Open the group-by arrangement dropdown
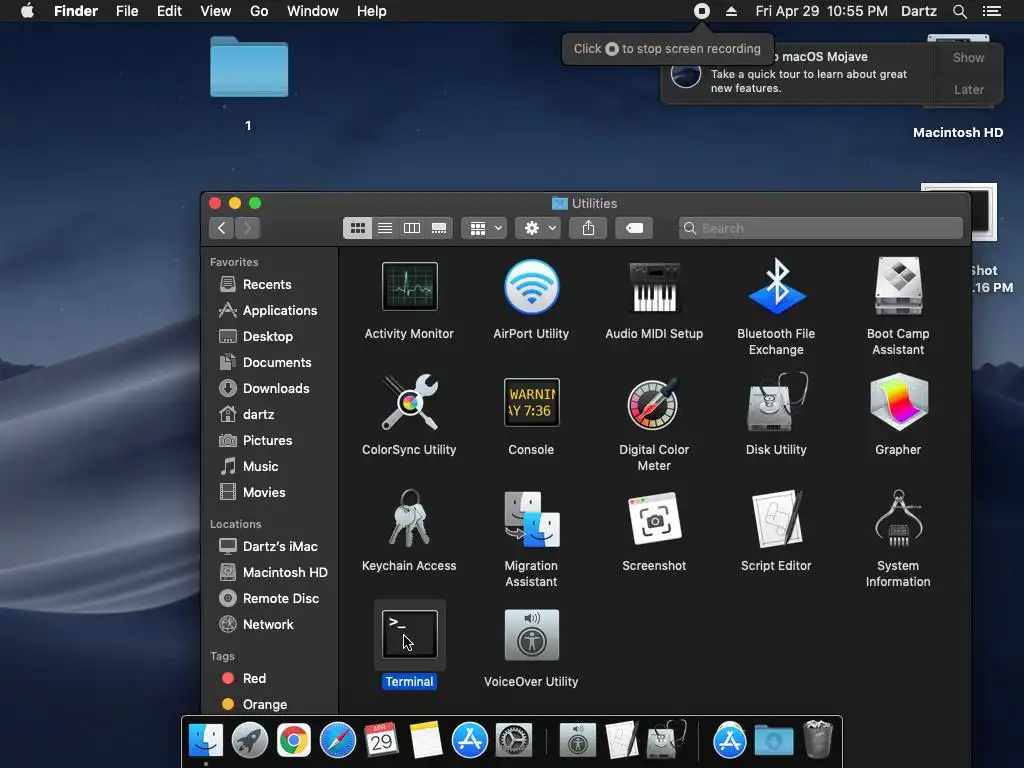 coord(484,228)
